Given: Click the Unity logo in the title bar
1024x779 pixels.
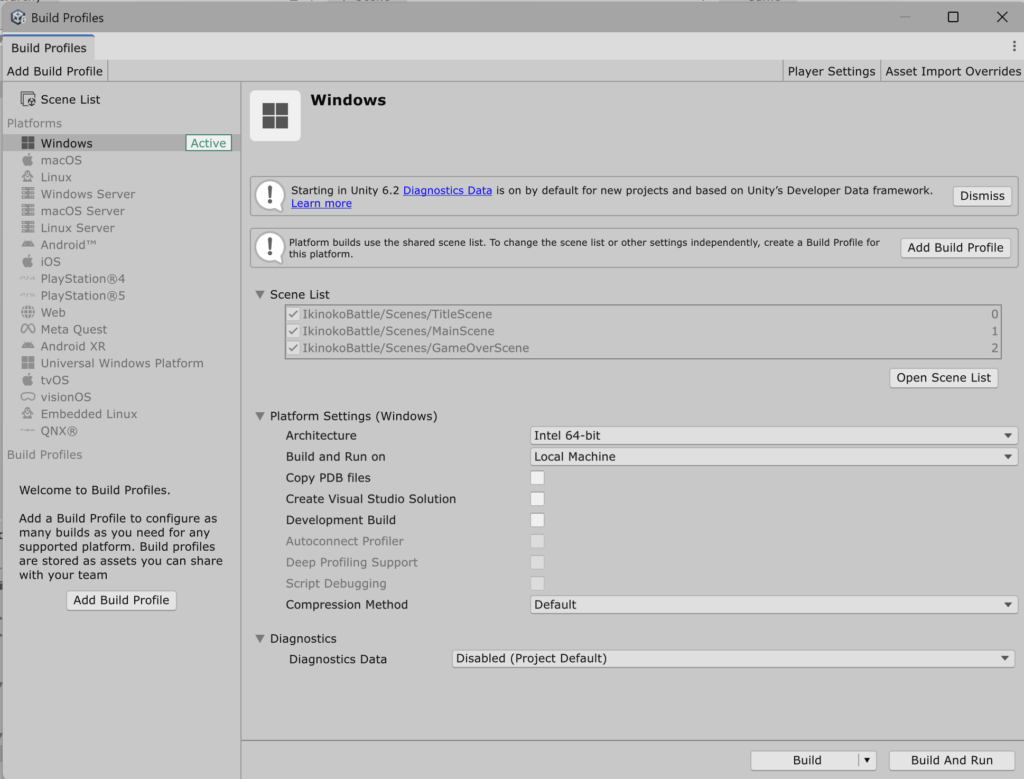Looking at the screenshot, I should click(x=18, y=18).
